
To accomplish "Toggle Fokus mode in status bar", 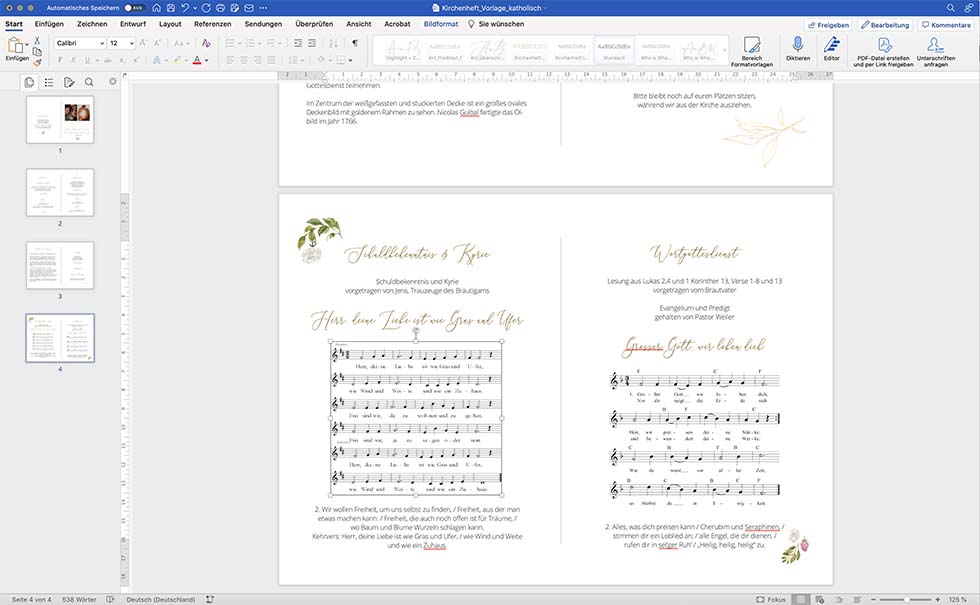I will (771, 599).
